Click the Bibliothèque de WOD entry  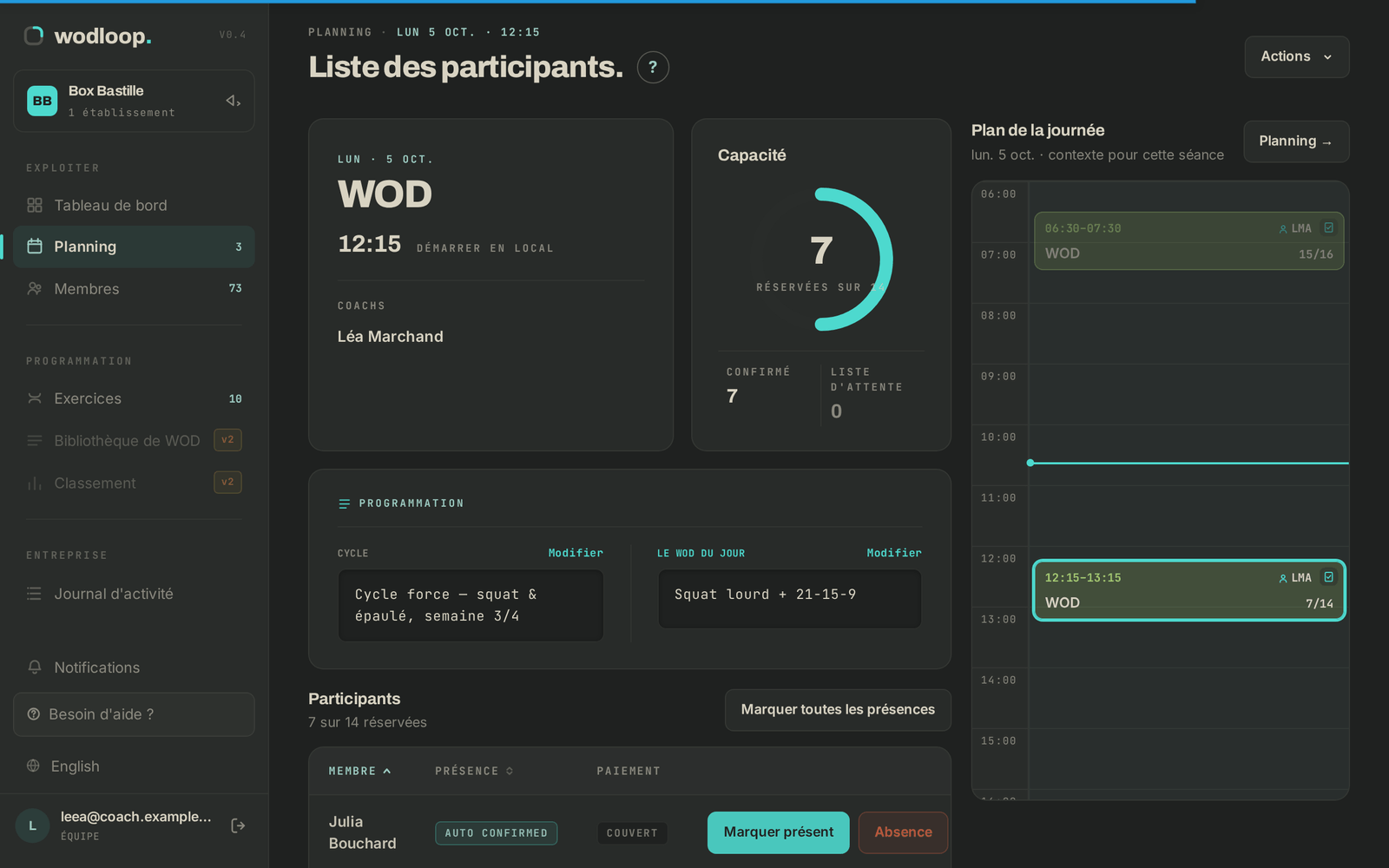click(134, 440)
